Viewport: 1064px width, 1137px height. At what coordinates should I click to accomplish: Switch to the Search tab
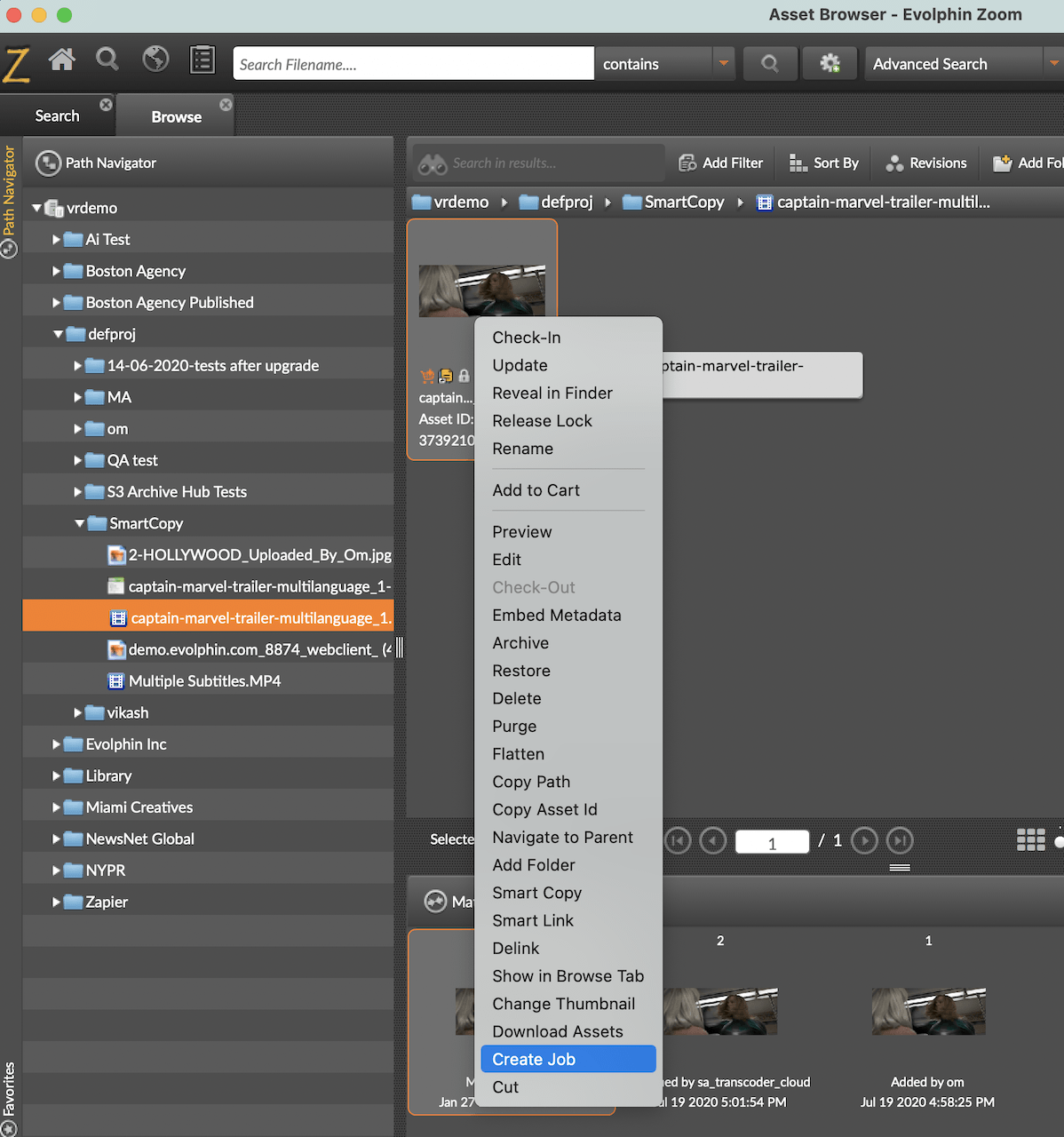57,116
